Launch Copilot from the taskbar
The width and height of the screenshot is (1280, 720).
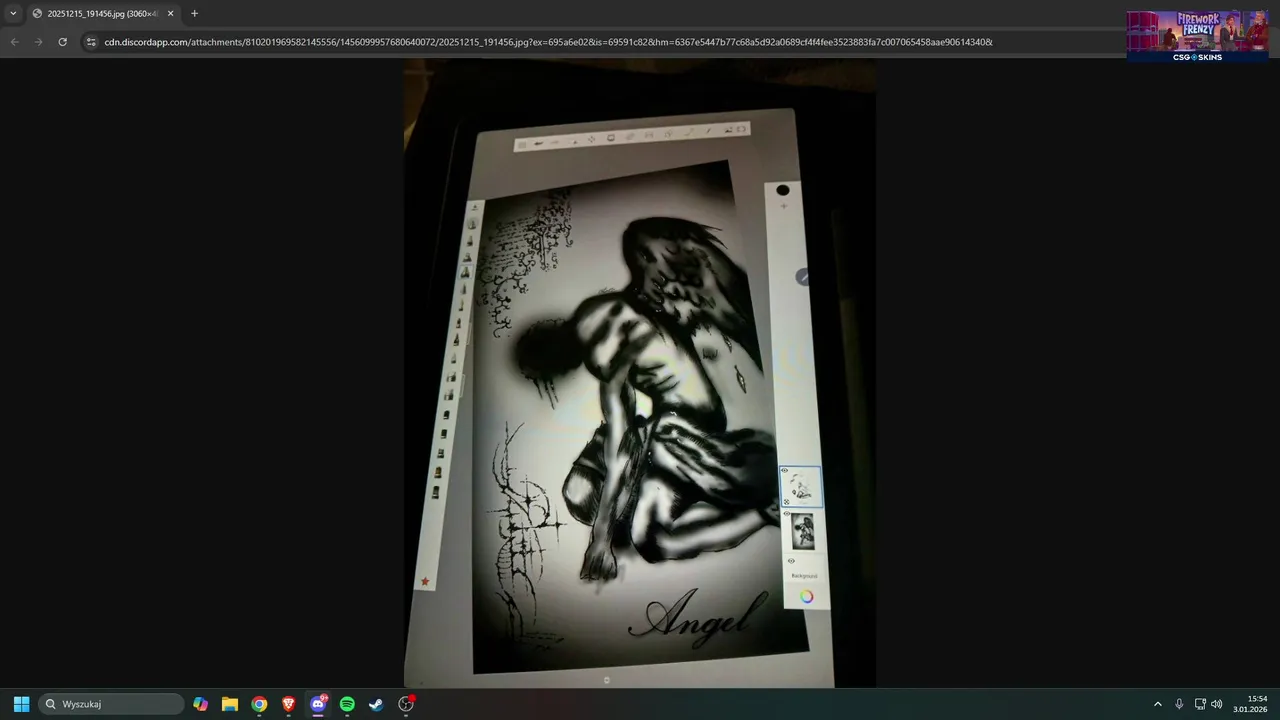tap(201, 704)
